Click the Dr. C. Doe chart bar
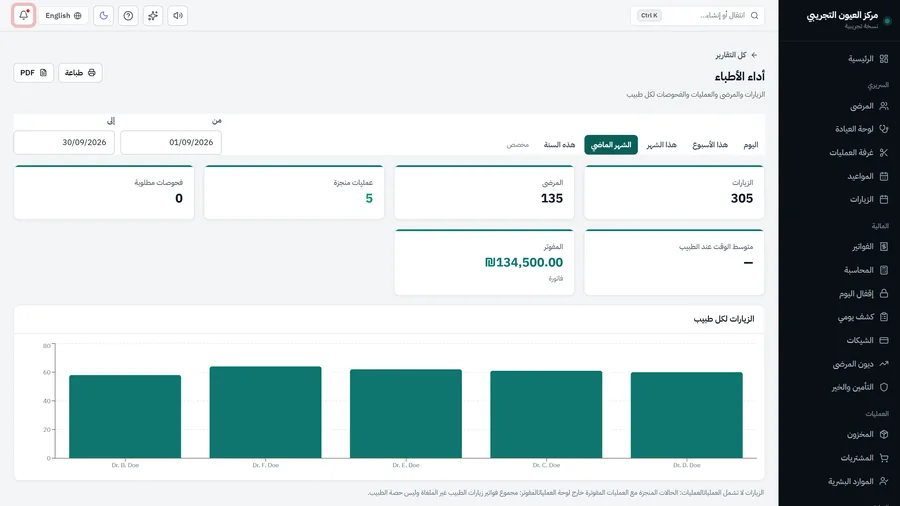Screen dimensions: 900x506 (x=546, y=414)
